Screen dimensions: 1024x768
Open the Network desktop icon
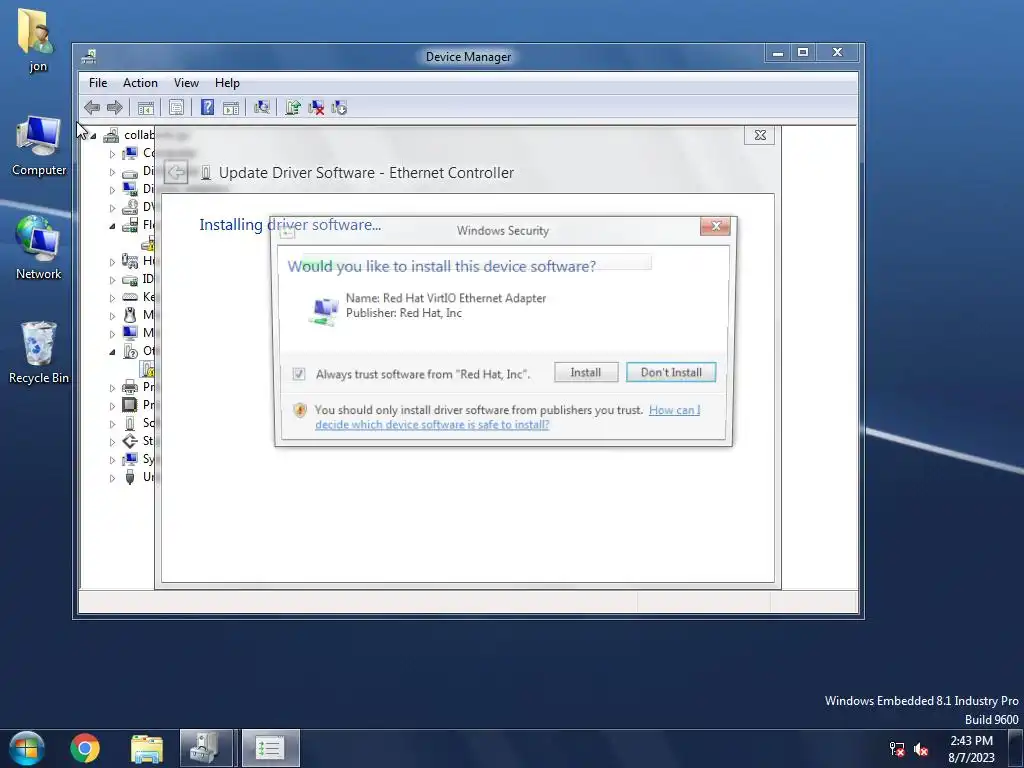tap(39, 248)
